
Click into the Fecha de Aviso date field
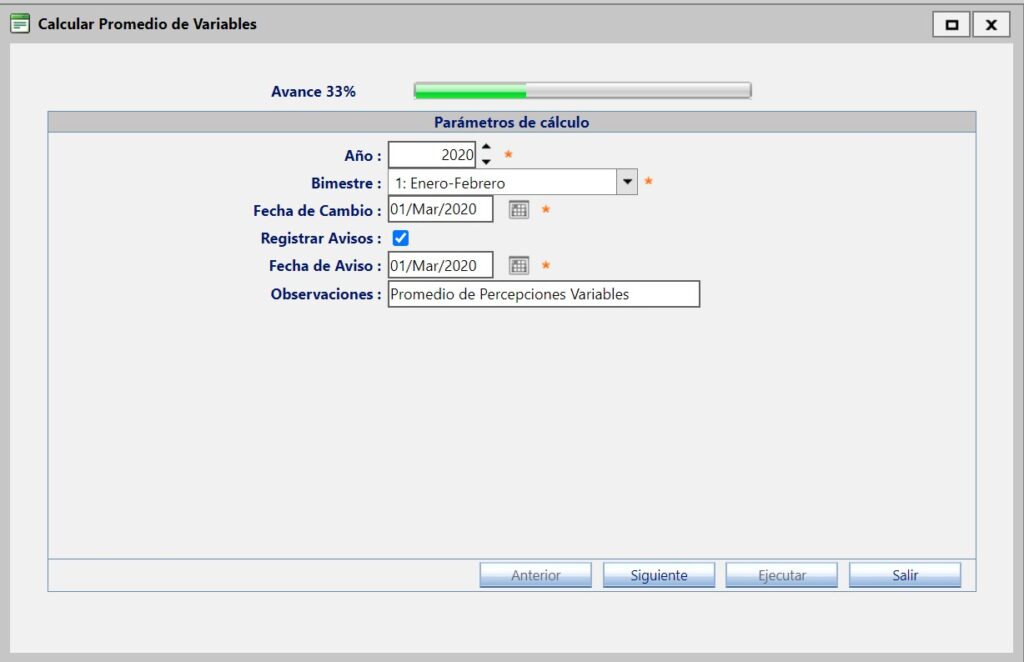[x=440, y=266]
